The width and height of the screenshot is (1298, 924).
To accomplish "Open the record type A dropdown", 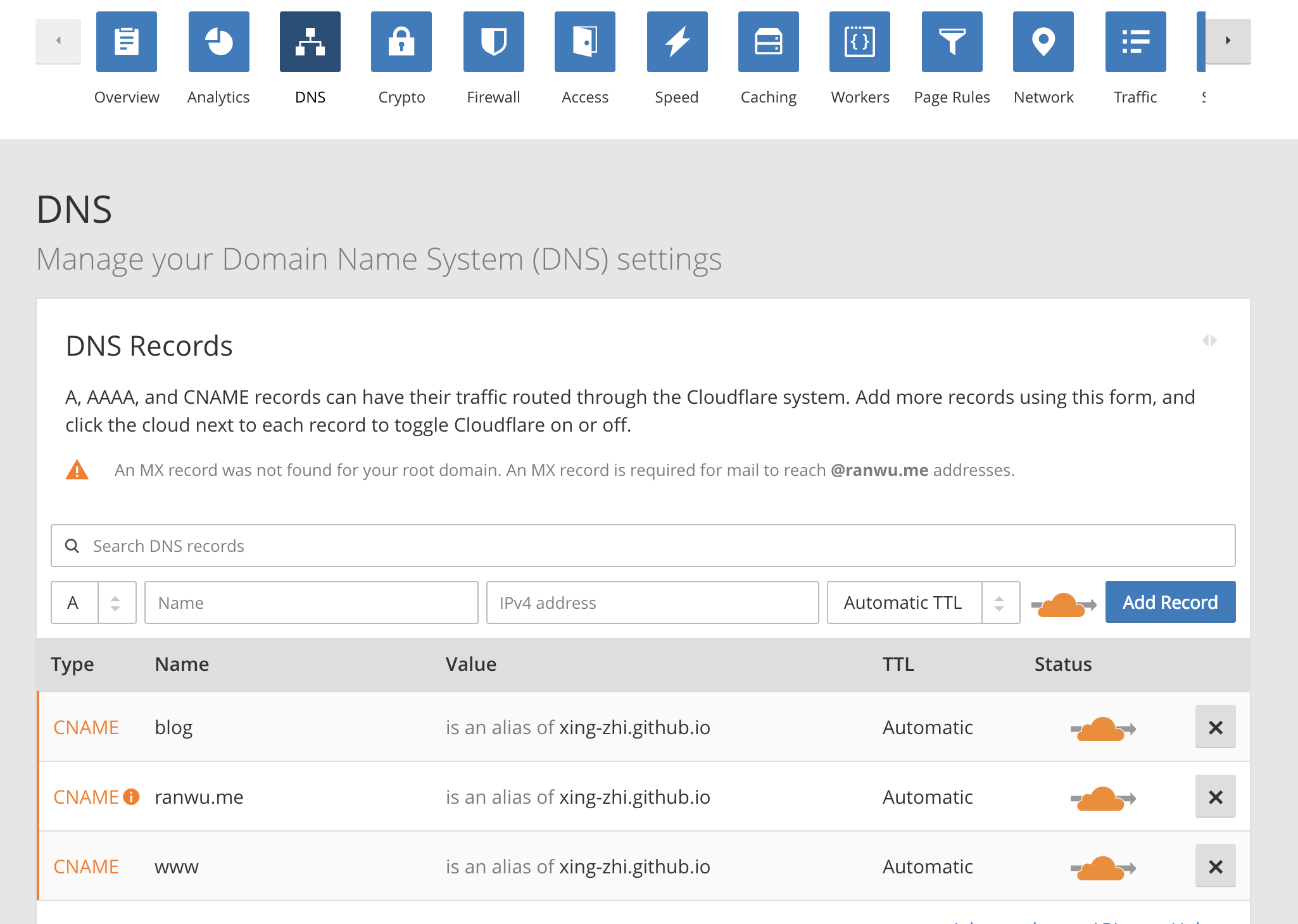I will coord(93,602).
